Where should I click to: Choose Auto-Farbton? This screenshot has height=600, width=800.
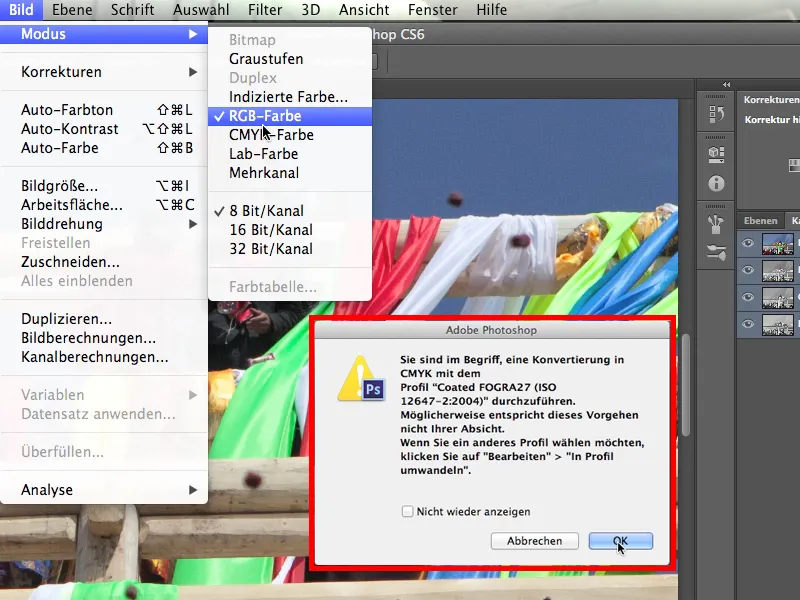(x=104, y=110)
